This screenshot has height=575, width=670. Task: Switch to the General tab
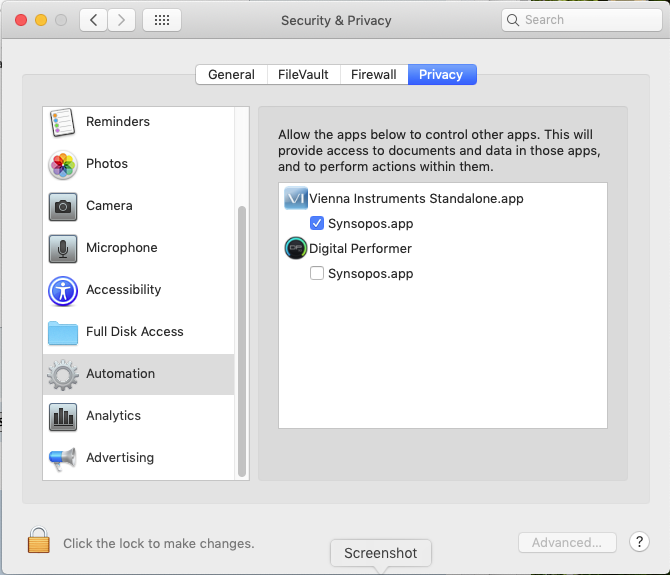point(232,75)
